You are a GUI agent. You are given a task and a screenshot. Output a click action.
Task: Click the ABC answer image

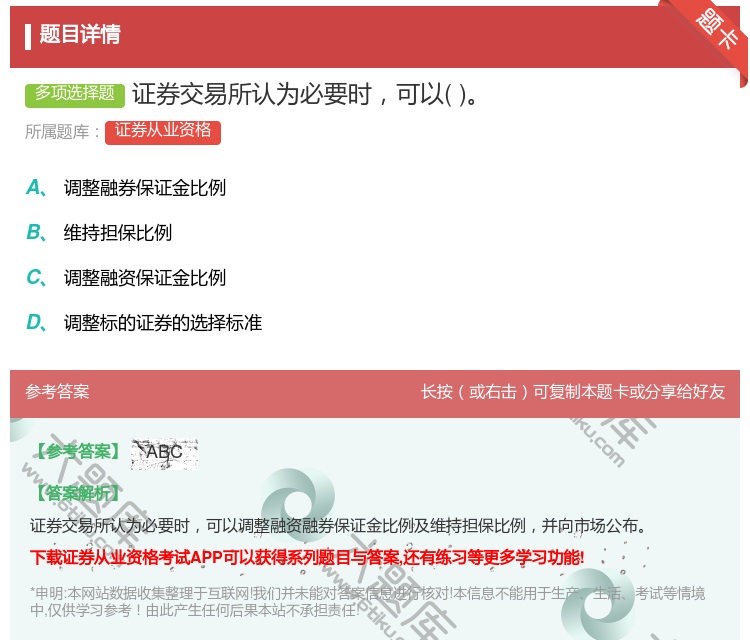[164, 453]
